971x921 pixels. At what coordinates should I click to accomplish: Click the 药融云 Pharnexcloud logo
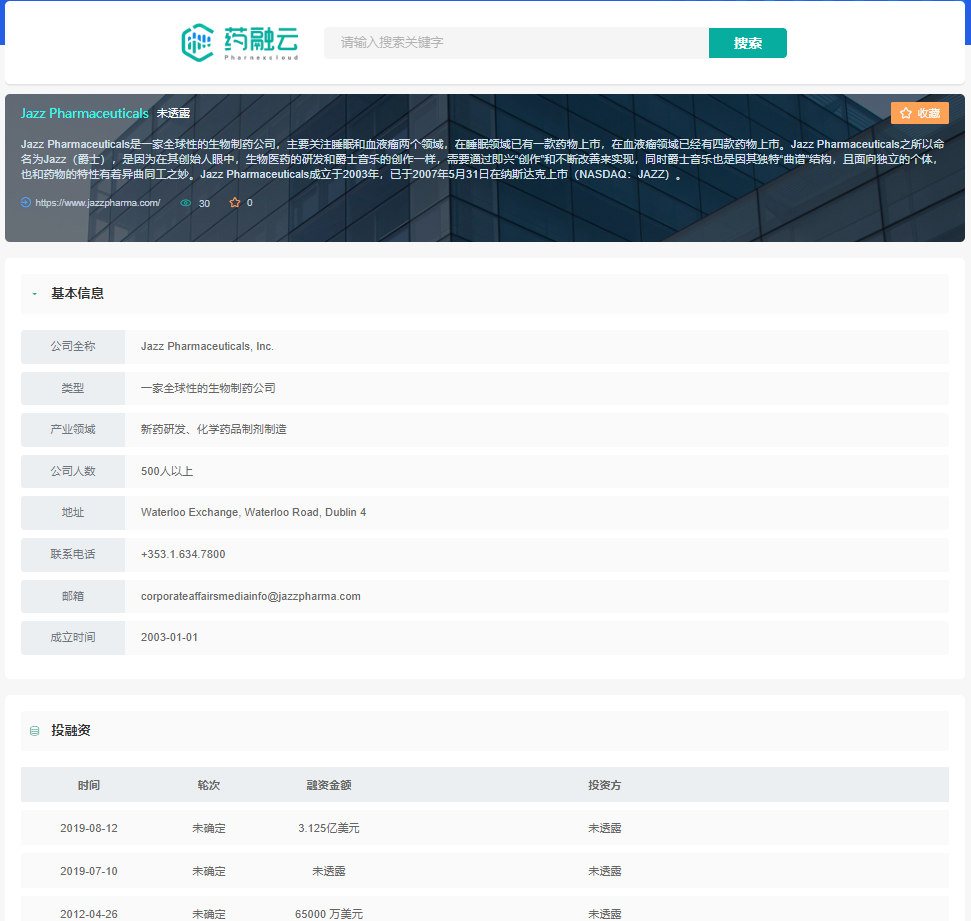pos(239,42)
